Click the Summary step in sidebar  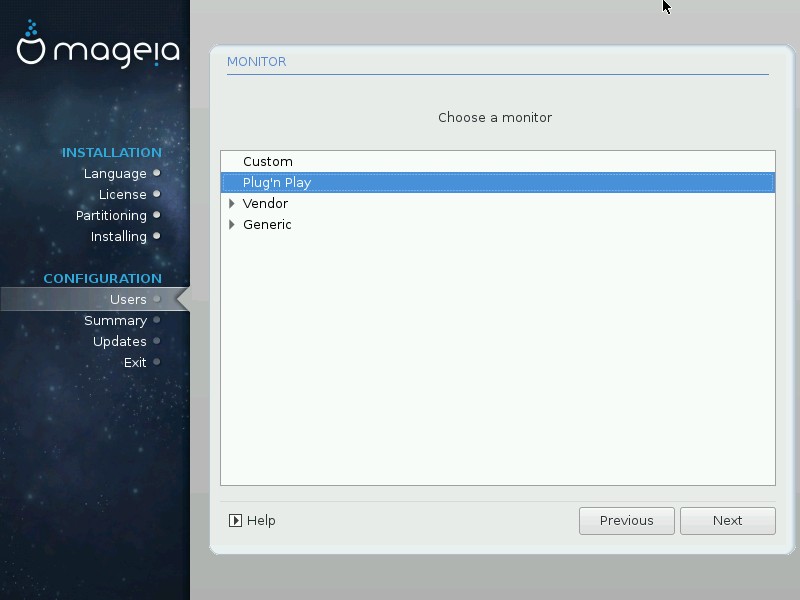tap(115, 320)
